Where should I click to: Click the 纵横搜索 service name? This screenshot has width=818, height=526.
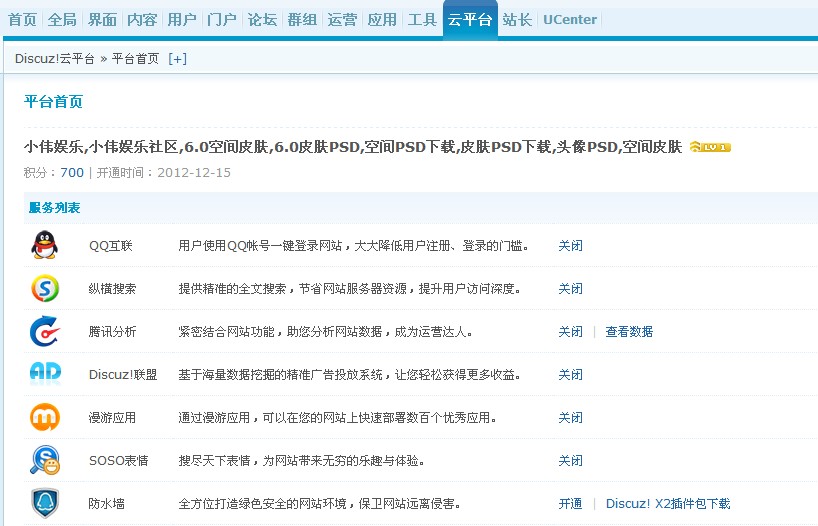[x=112, y=289]
